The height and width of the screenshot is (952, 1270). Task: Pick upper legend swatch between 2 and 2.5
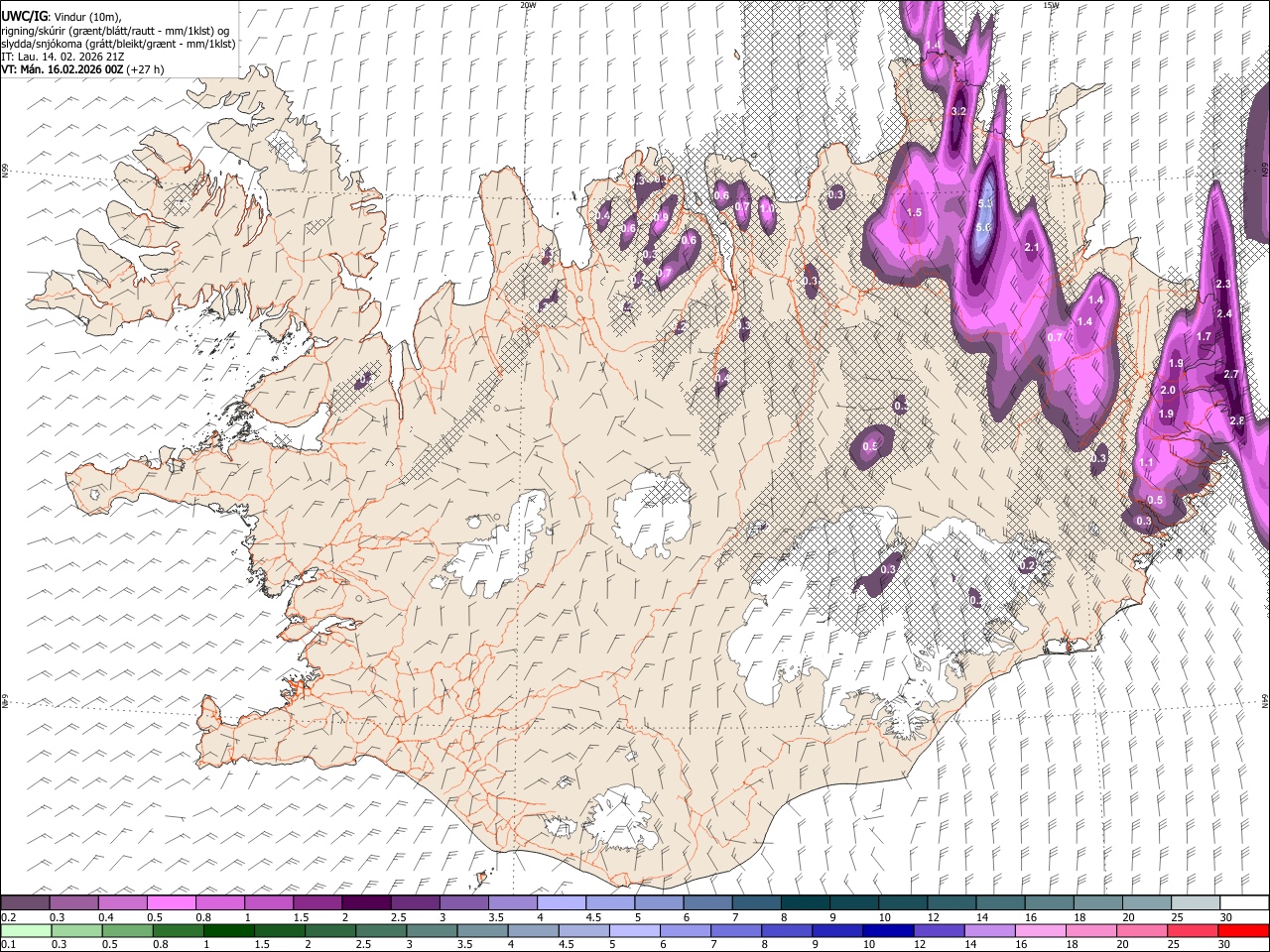point(366,903)
